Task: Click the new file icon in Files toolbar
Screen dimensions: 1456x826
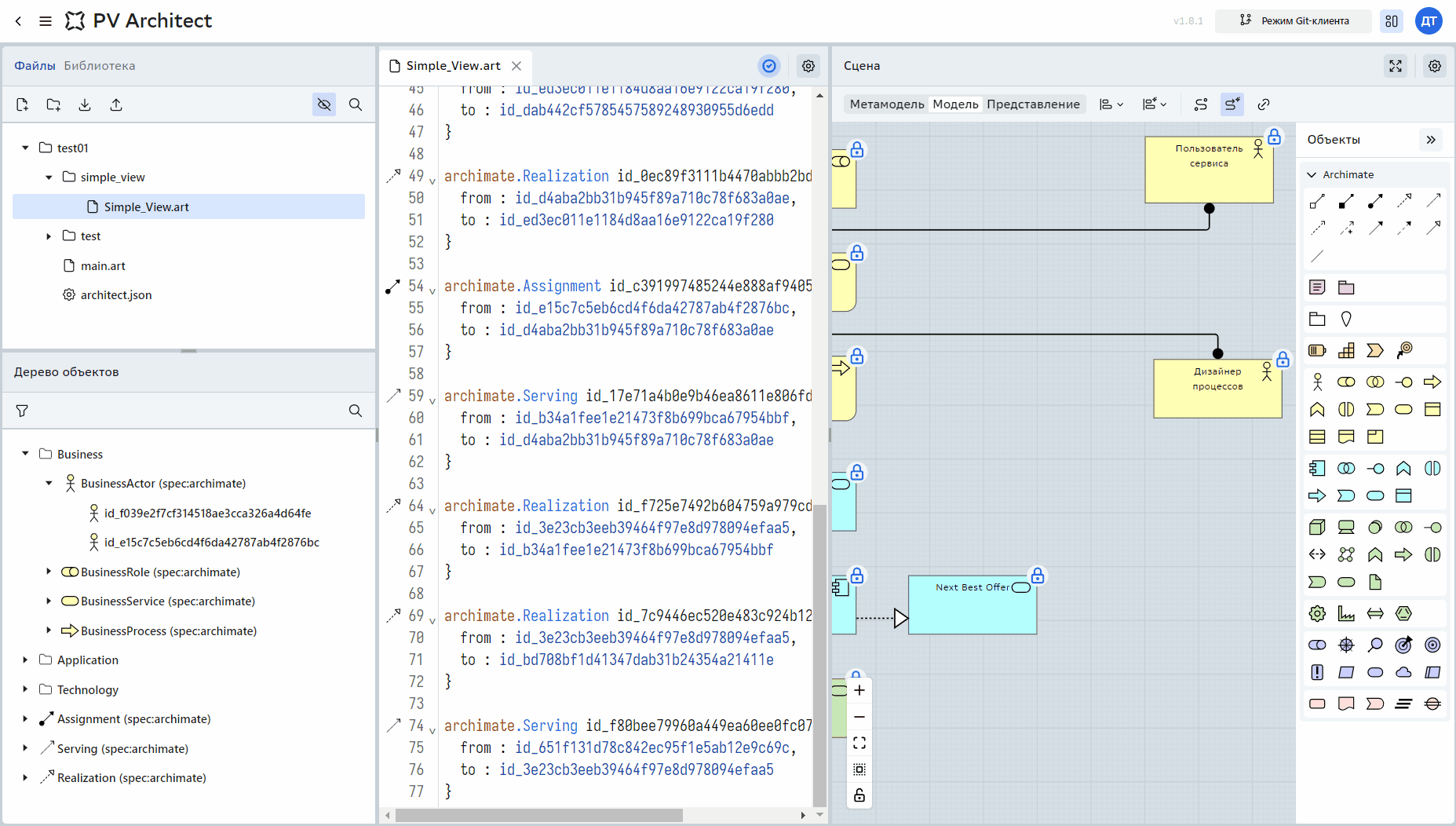Action: (x=22, y=104)
